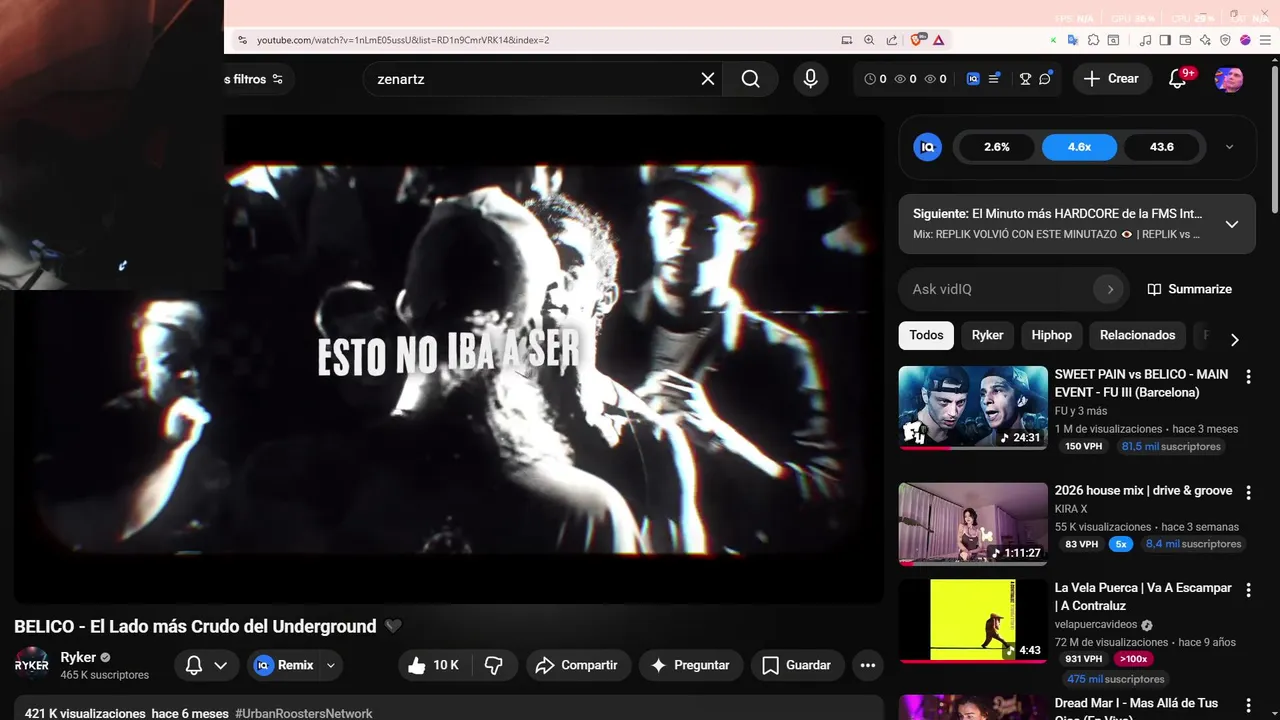
Task: Toggle the subscription notification bell
Action: (195, 665)
